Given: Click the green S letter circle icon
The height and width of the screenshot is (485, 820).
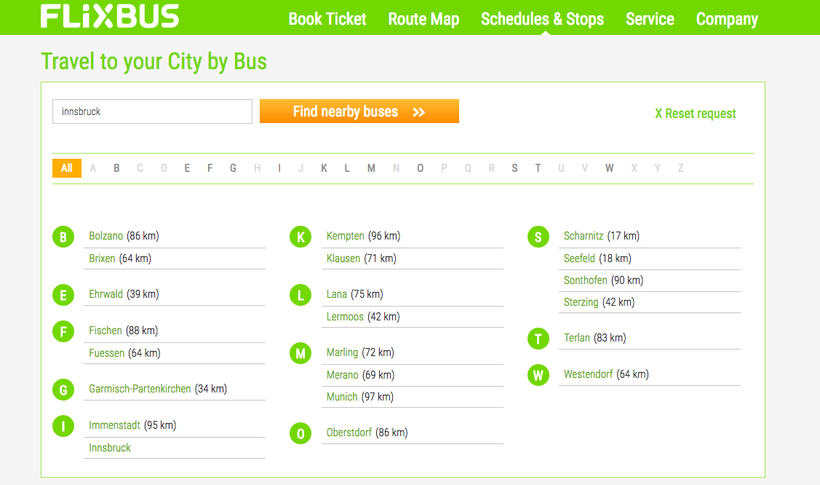Looking at the screenshot, I should tap(538, 237).
